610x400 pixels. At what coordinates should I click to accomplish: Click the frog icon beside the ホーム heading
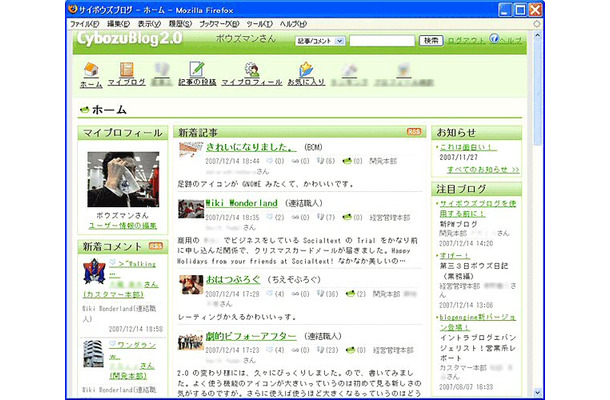click(84, 110)
